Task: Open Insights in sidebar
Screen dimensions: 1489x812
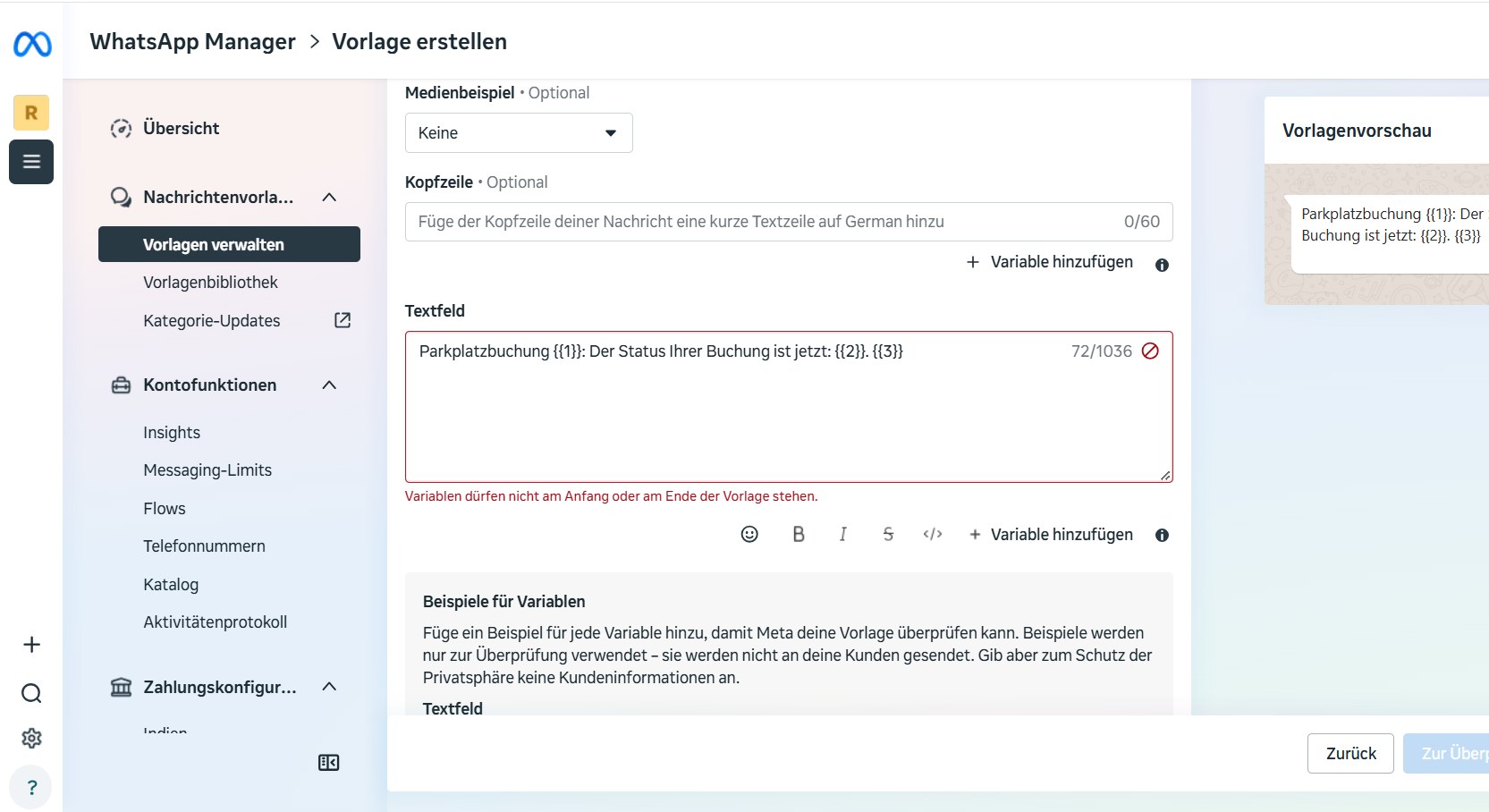Action: pos(172,432)
